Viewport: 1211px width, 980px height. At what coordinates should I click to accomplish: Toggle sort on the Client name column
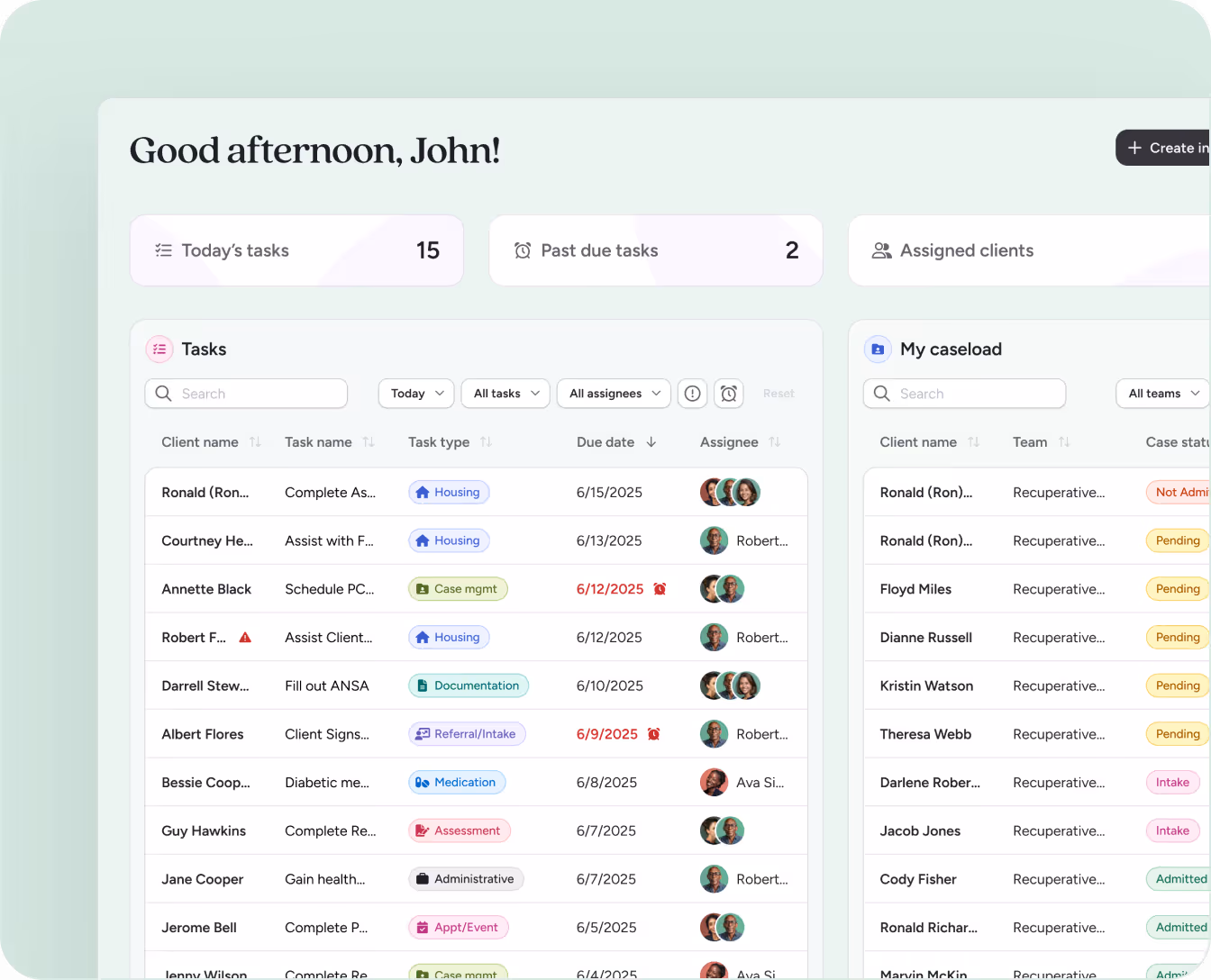point(256,442)
